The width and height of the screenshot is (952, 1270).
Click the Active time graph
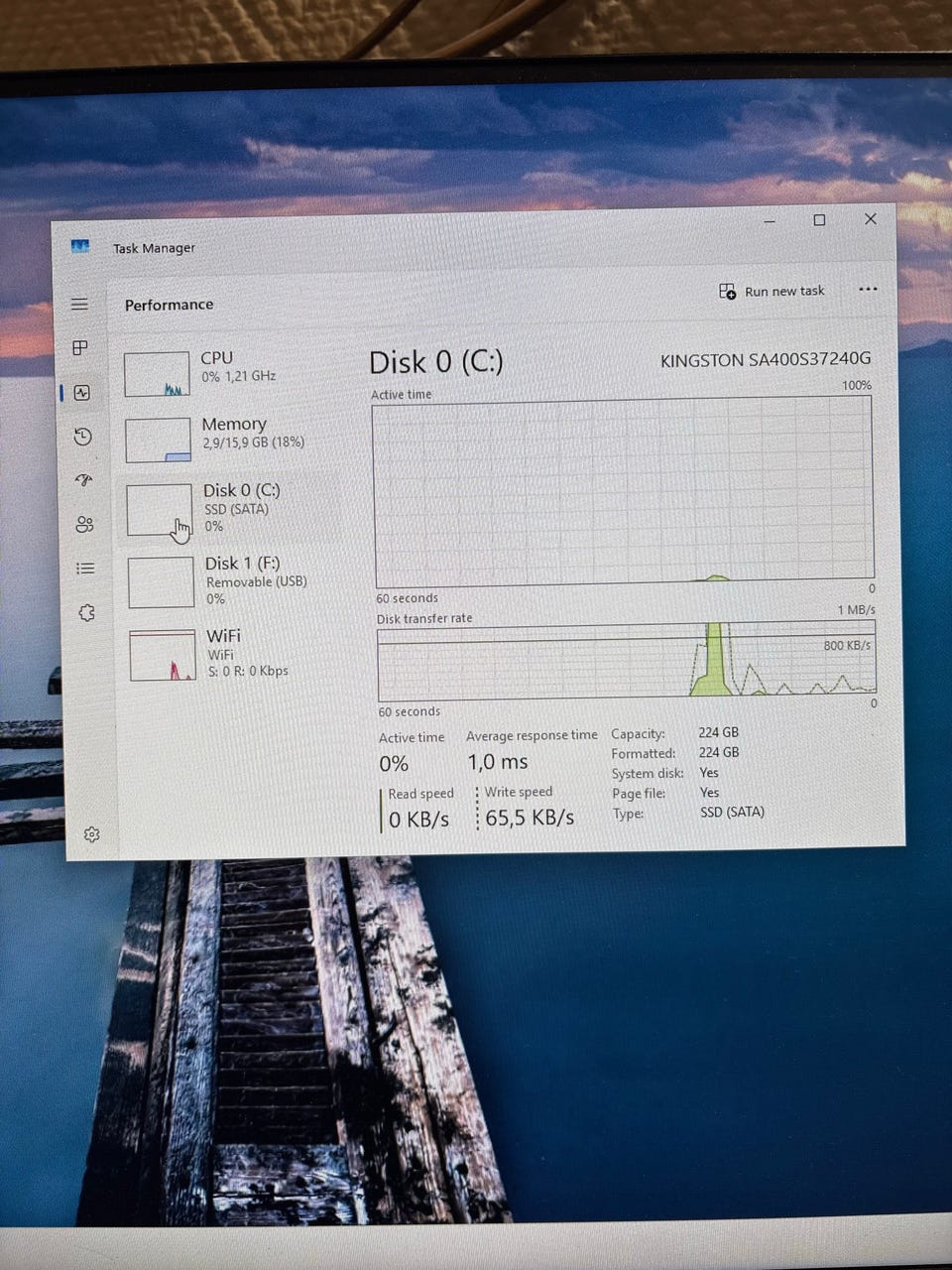[624, 492]
